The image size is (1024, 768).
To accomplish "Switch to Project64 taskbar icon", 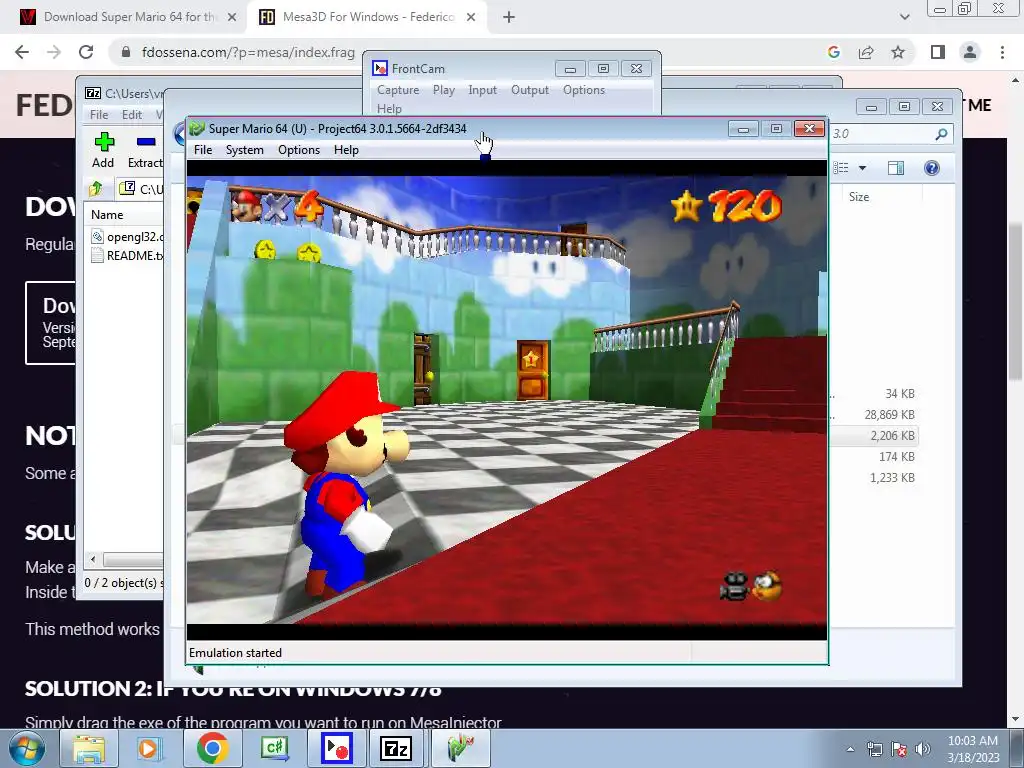I will pos(459,748).
